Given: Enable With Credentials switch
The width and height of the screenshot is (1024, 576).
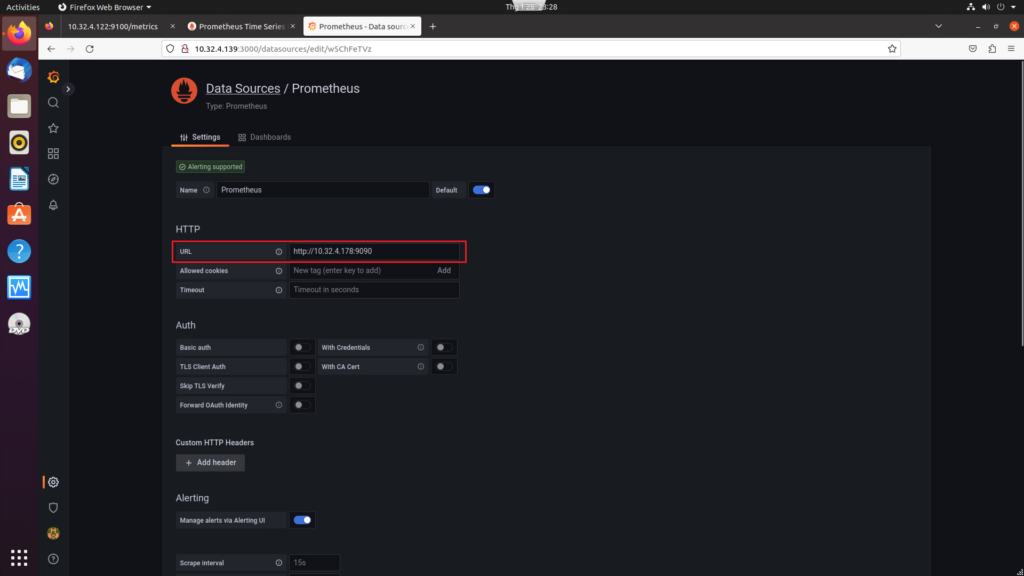Looking at the screenshot, I should tap(443, 347).
